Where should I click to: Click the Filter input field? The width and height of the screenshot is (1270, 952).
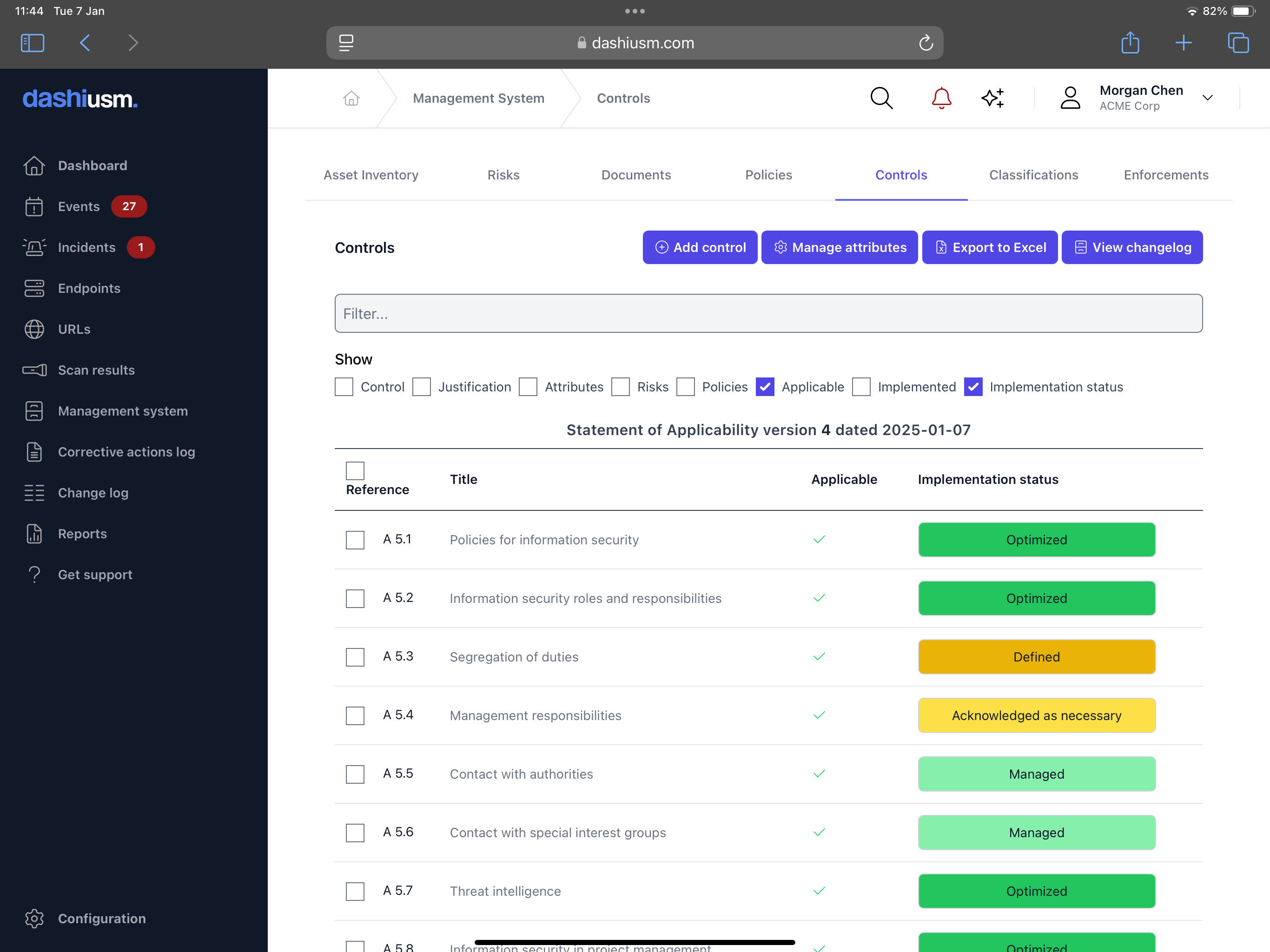click(x=768, y=313)
